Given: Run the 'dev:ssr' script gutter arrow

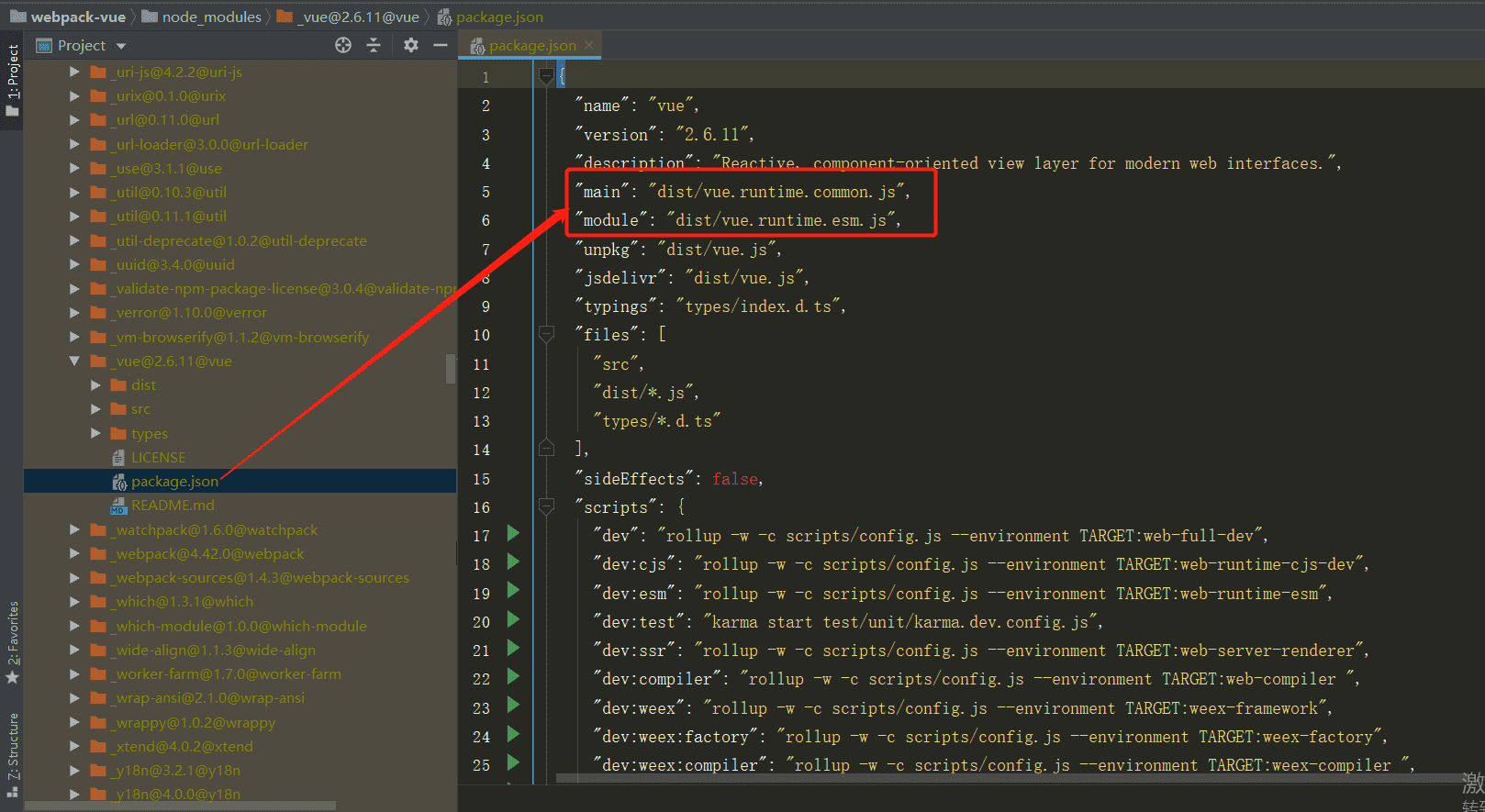Looking at the screenshot, I should (x=513, y=648).
